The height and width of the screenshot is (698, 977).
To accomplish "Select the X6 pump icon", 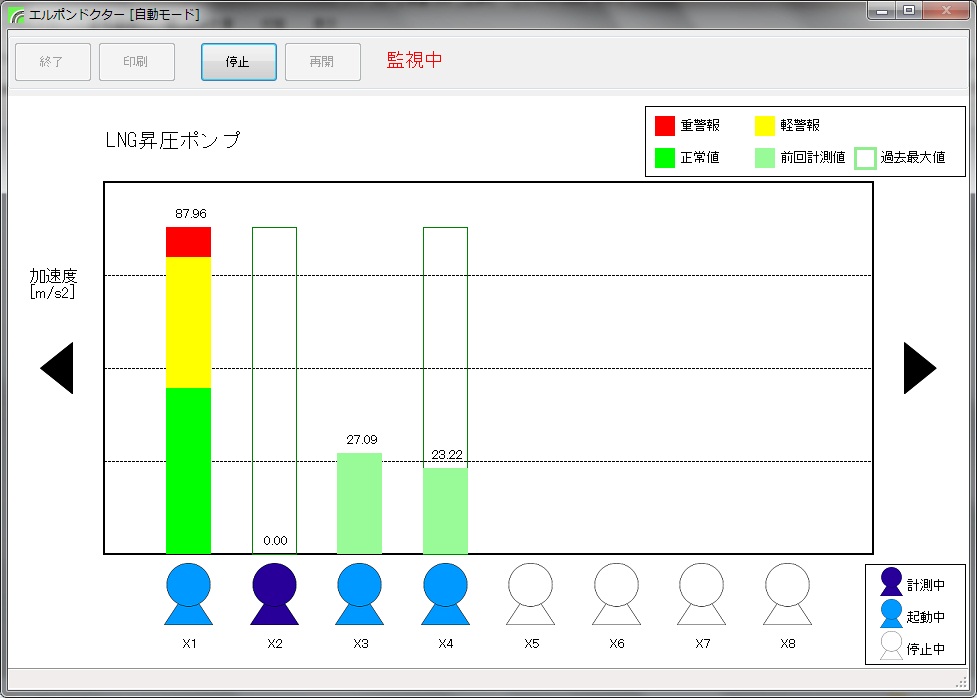I will (616, 594).
